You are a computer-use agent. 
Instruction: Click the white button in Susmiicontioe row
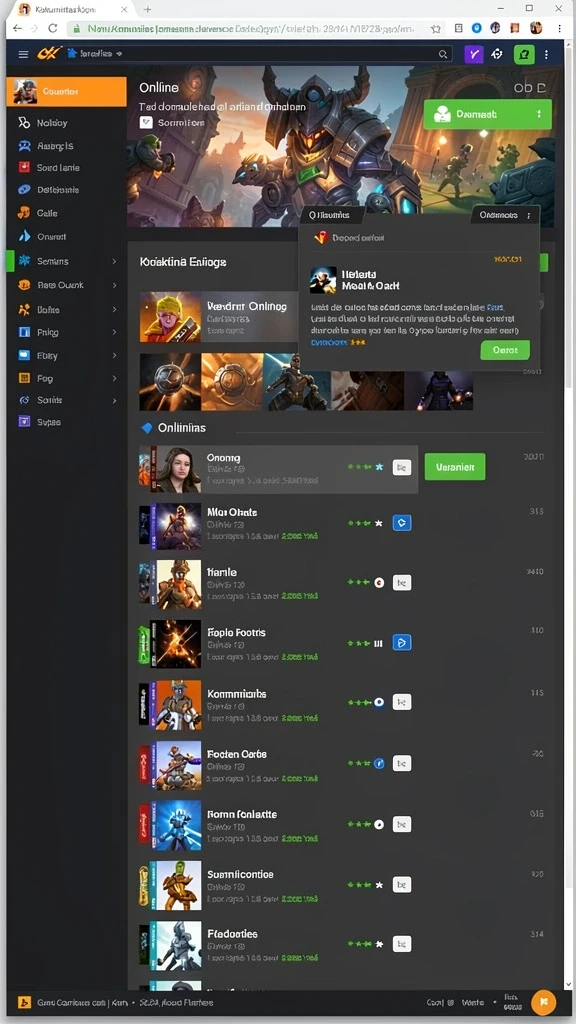click(402, 885)
